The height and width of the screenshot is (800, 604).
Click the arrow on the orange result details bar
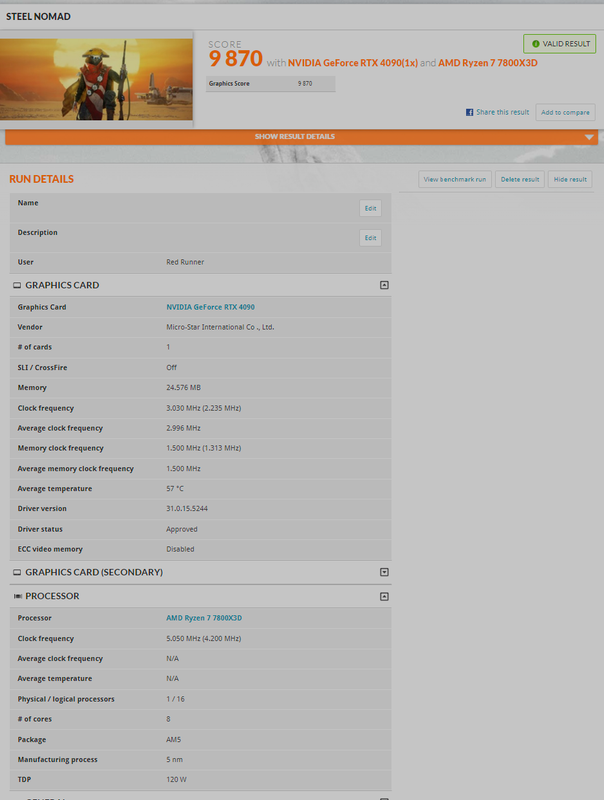(589, 137)
